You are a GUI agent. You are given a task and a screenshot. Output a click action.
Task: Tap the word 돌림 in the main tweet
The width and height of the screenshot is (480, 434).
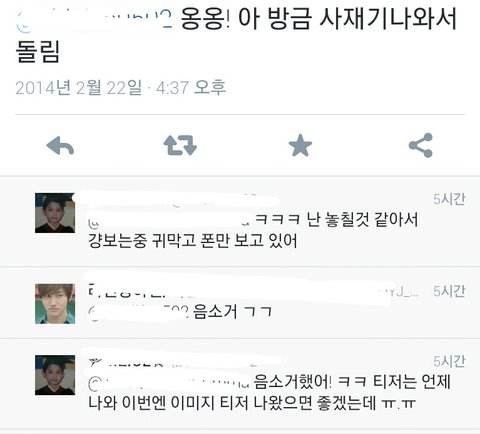[38, 52]
